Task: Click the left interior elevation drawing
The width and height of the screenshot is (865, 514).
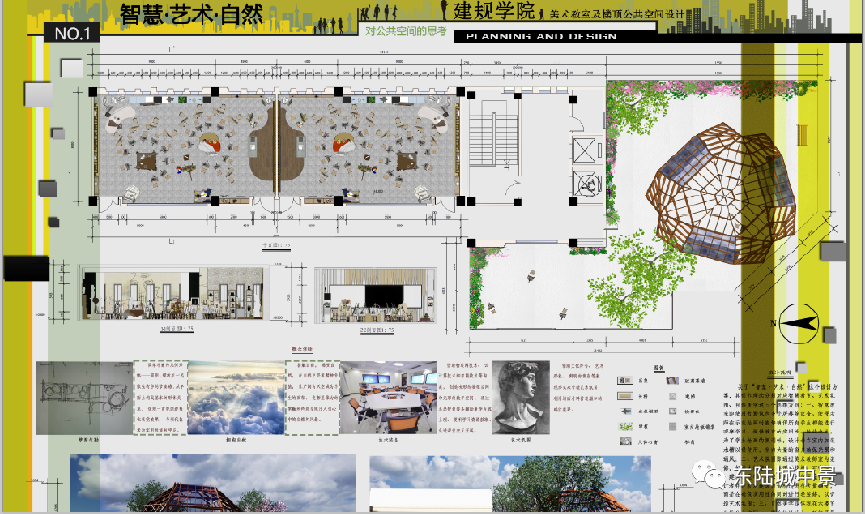Action: 172,294
